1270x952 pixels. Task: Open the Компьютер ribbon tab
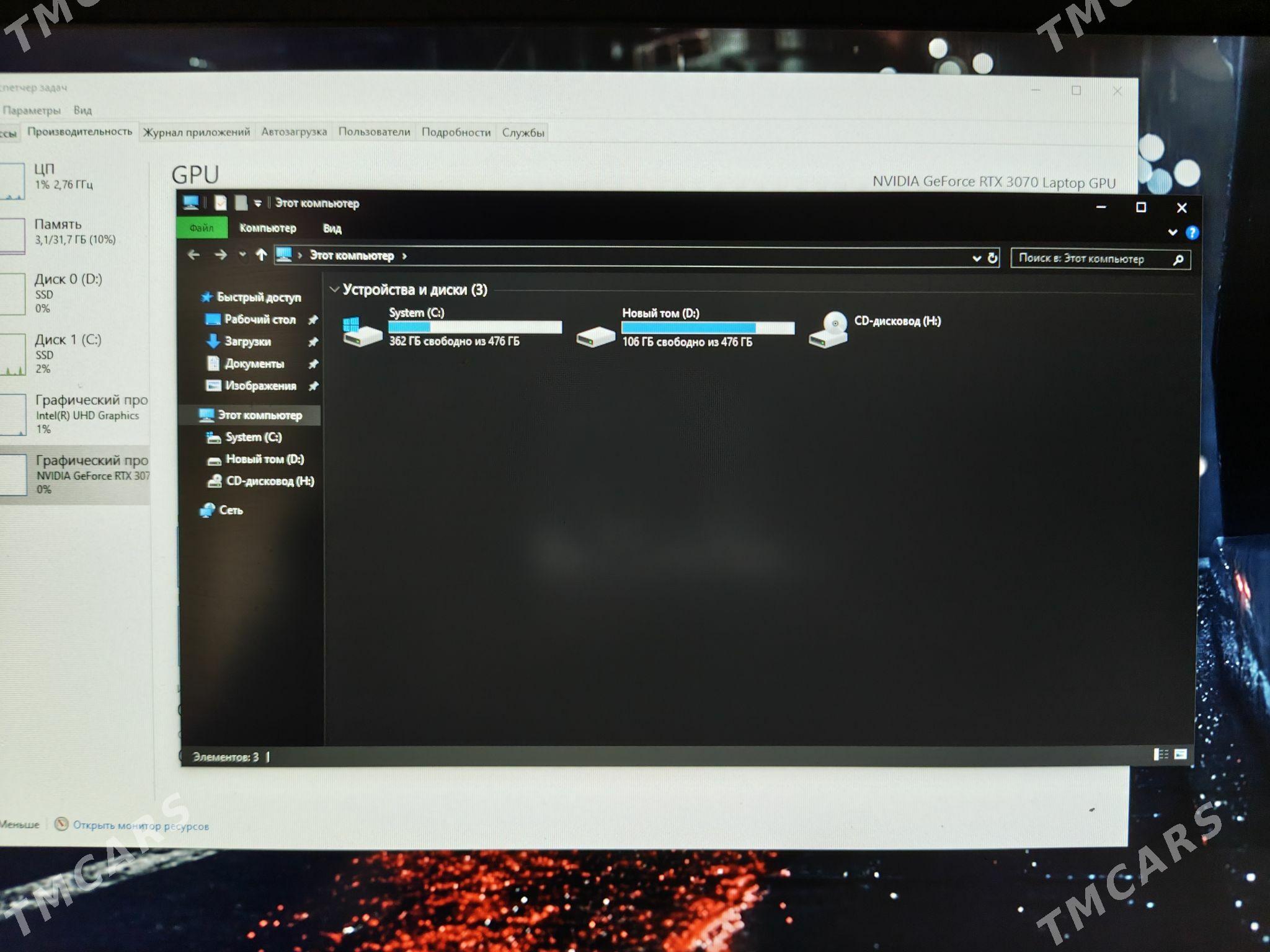click(x=268, y=228)
